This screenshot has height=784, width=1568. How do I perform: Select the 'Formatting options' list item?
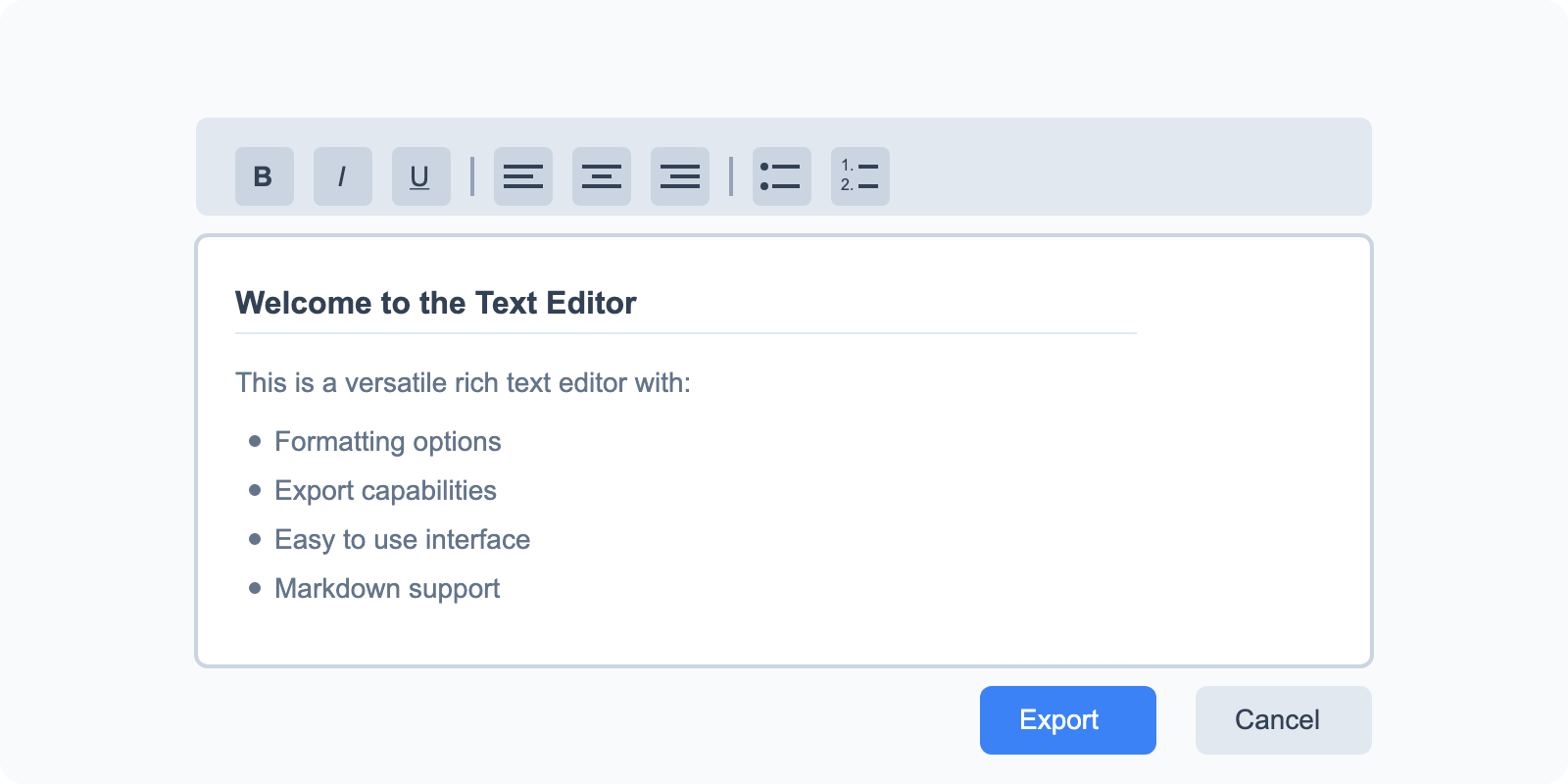pyautogui.click(x=388, y=442)
